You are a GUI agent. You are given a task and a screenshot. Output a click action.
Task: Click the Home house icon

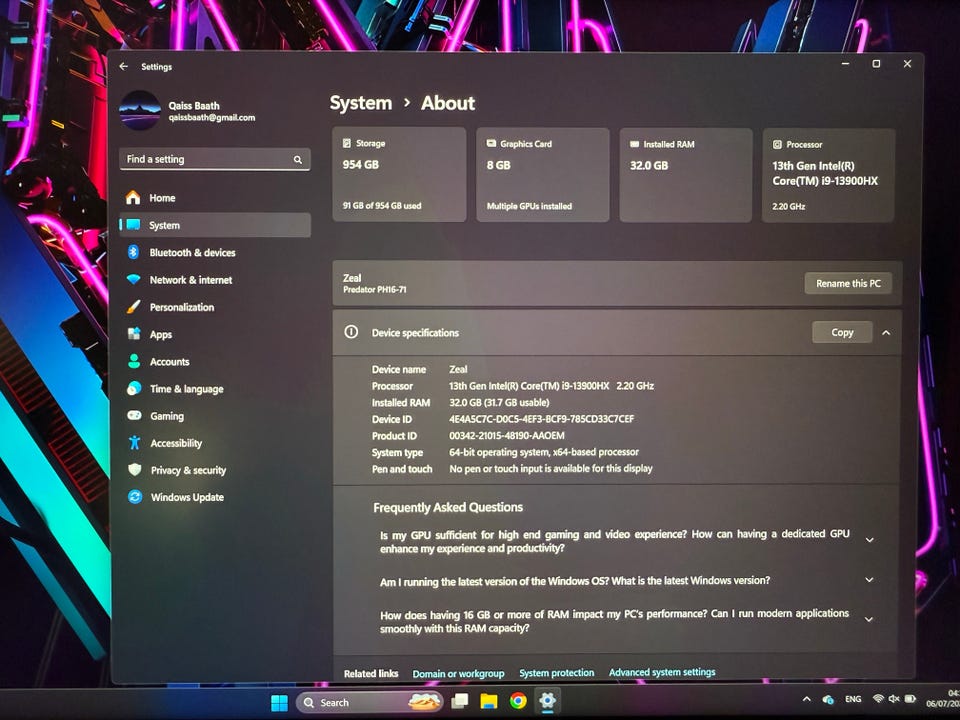pos(133,197)
